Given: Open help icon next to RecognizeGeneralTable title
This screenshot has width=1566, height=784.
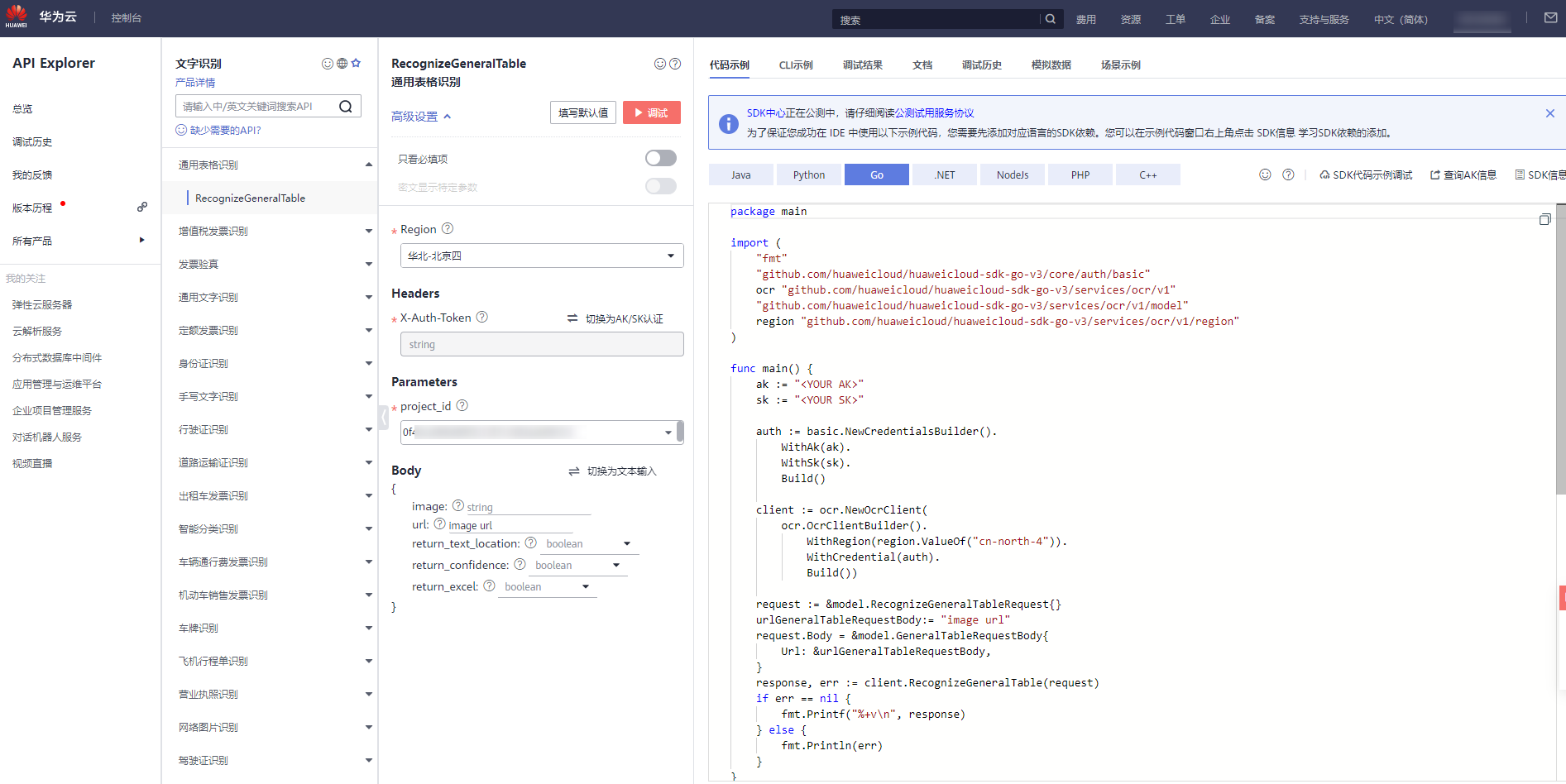Looking at the screenshot, I should pyautogui.click(x=675, y=64).
